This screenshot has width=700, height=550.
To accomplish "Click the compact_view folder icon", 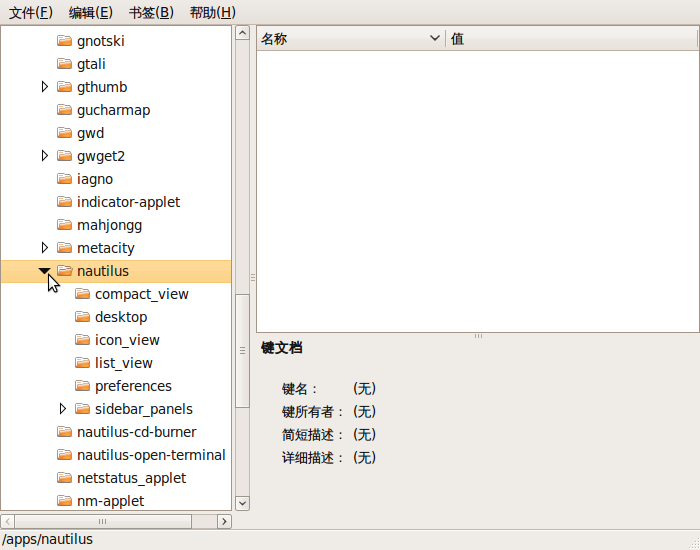I will tap(82, 294).
